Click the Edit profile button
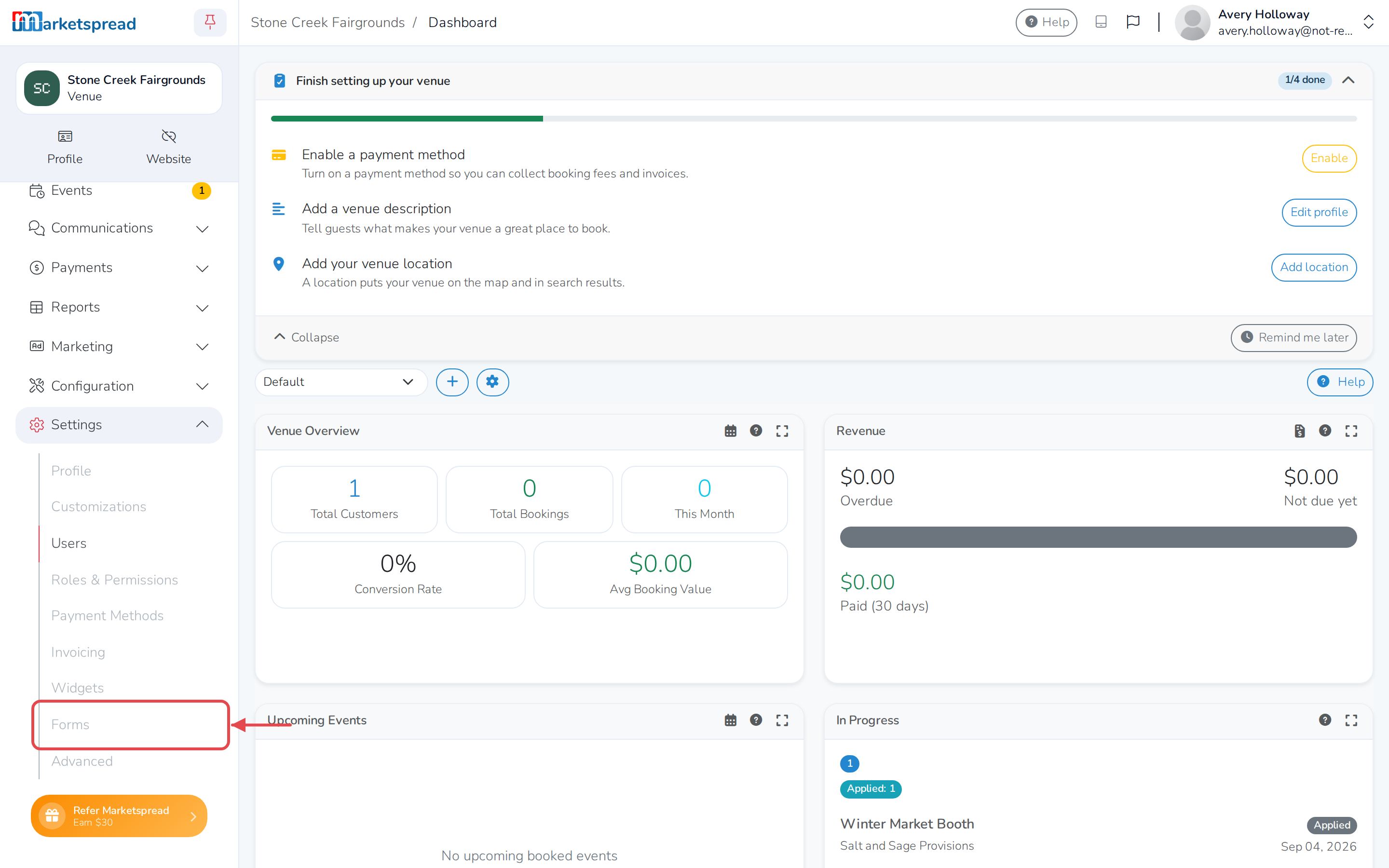Image resolution: width=1389 pixels, height=868 pixels. coord(1319,212)
